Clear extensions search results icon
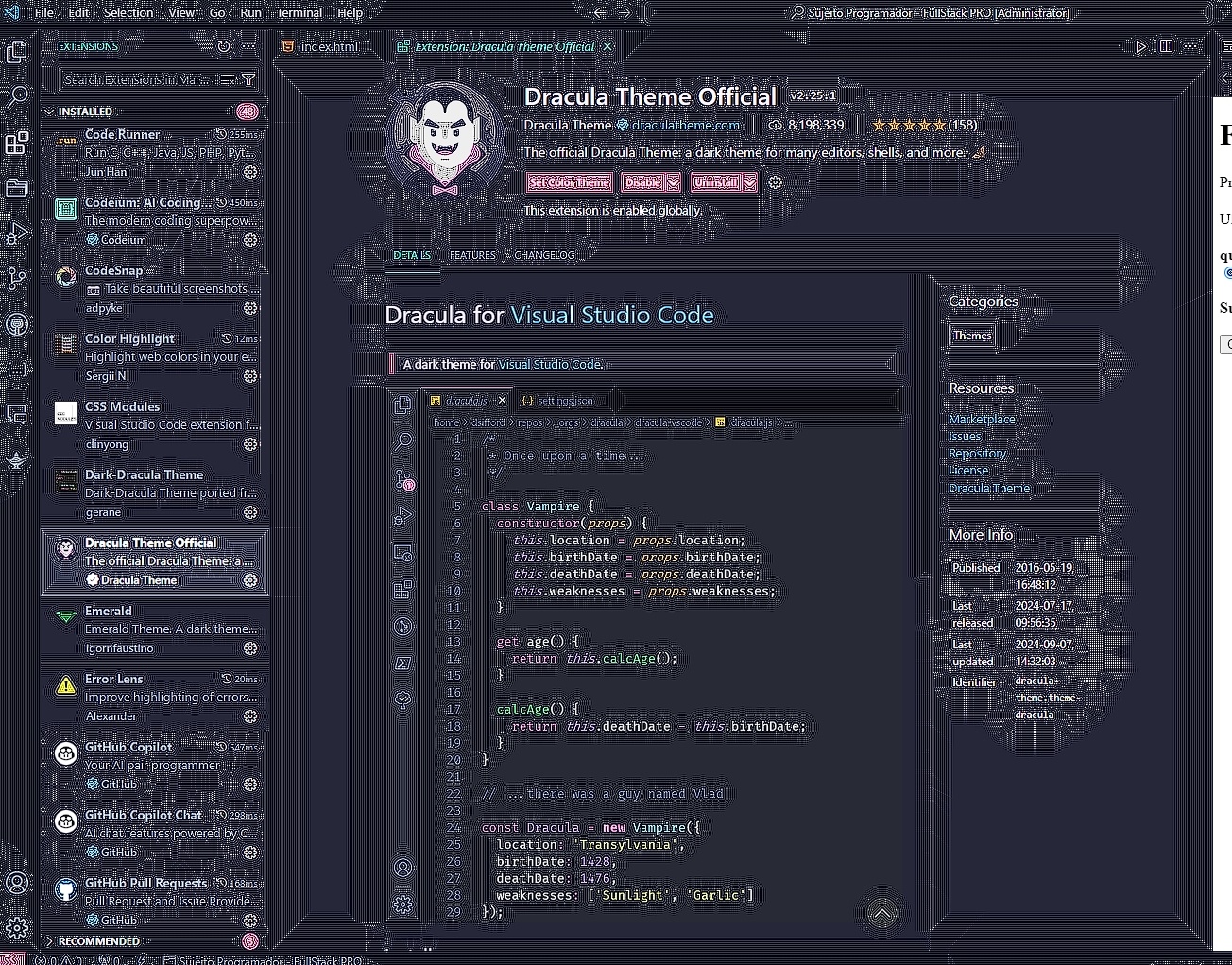1232x965 pixels. 227,80
